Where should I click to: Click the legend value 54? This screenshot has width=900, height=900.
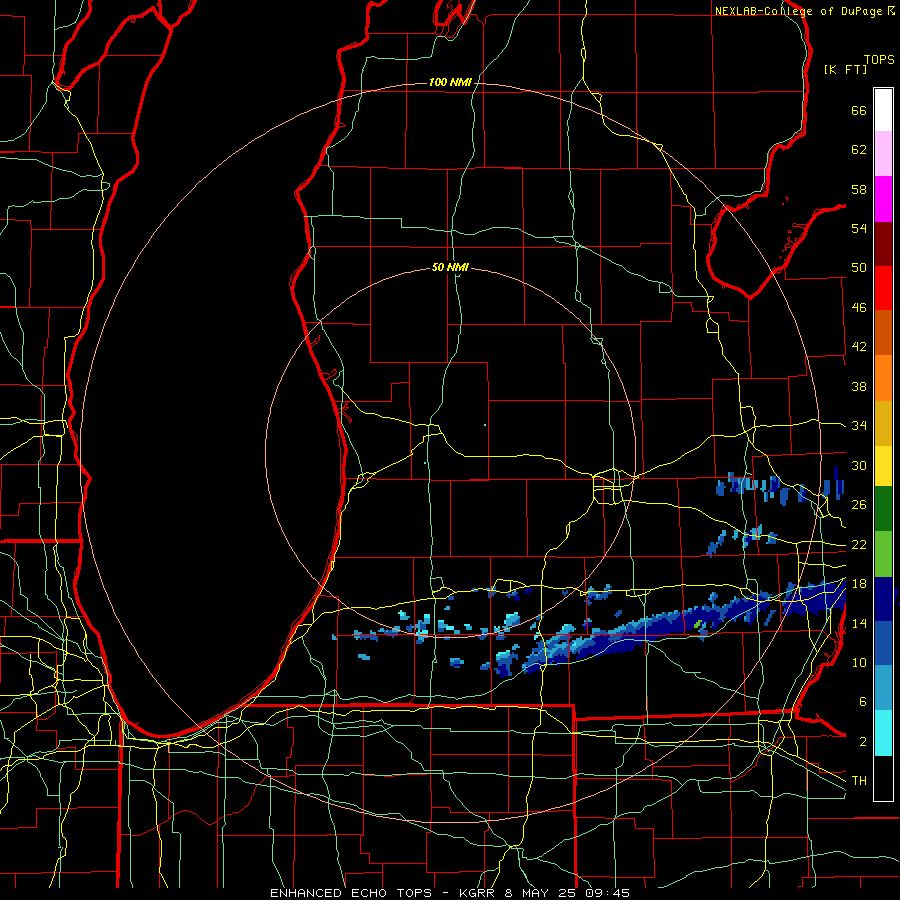pyautogui.click(x=859, y=228)
